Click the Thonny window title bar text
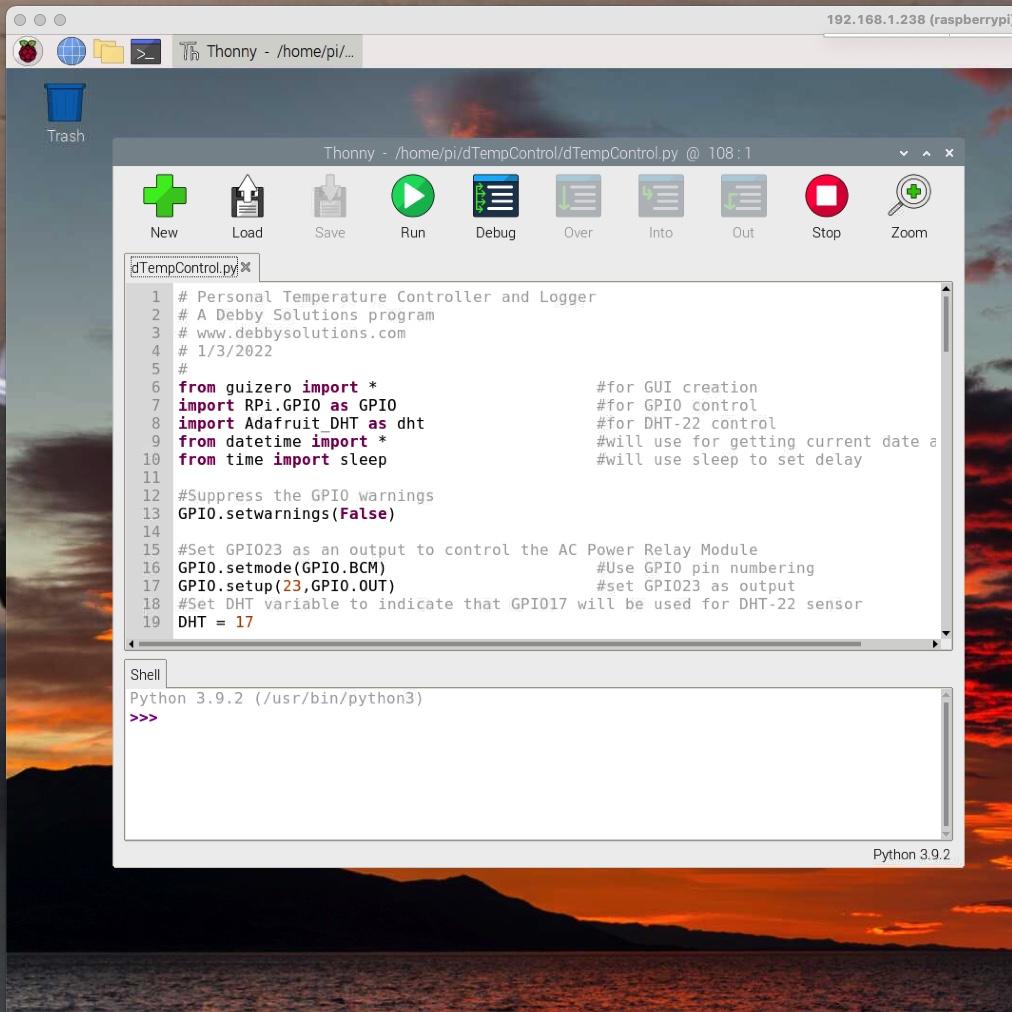This screenshot has width=1012, height=1012. point(537,153)
